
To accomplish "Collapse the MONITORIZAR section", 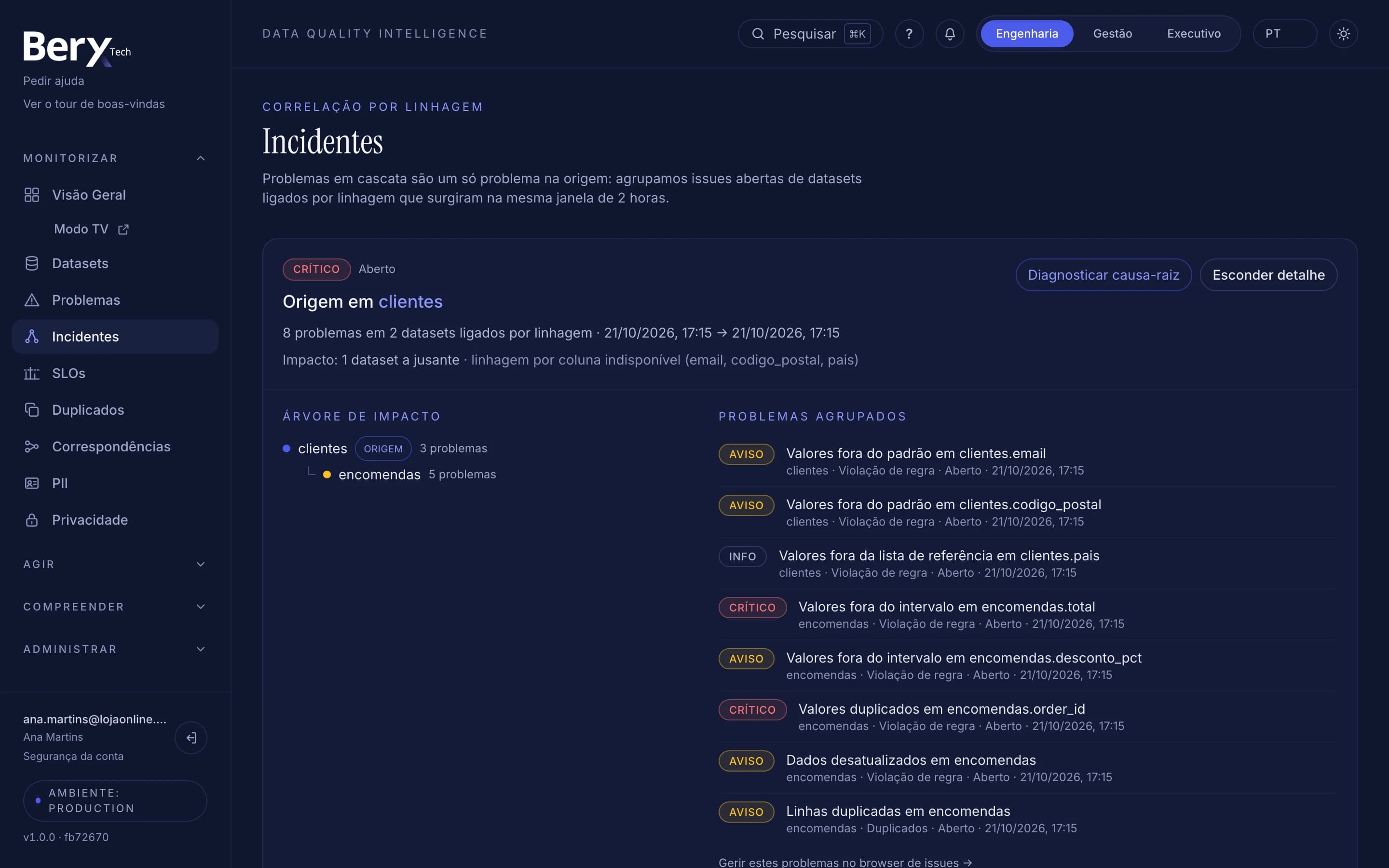I will (x=115, y=159).
